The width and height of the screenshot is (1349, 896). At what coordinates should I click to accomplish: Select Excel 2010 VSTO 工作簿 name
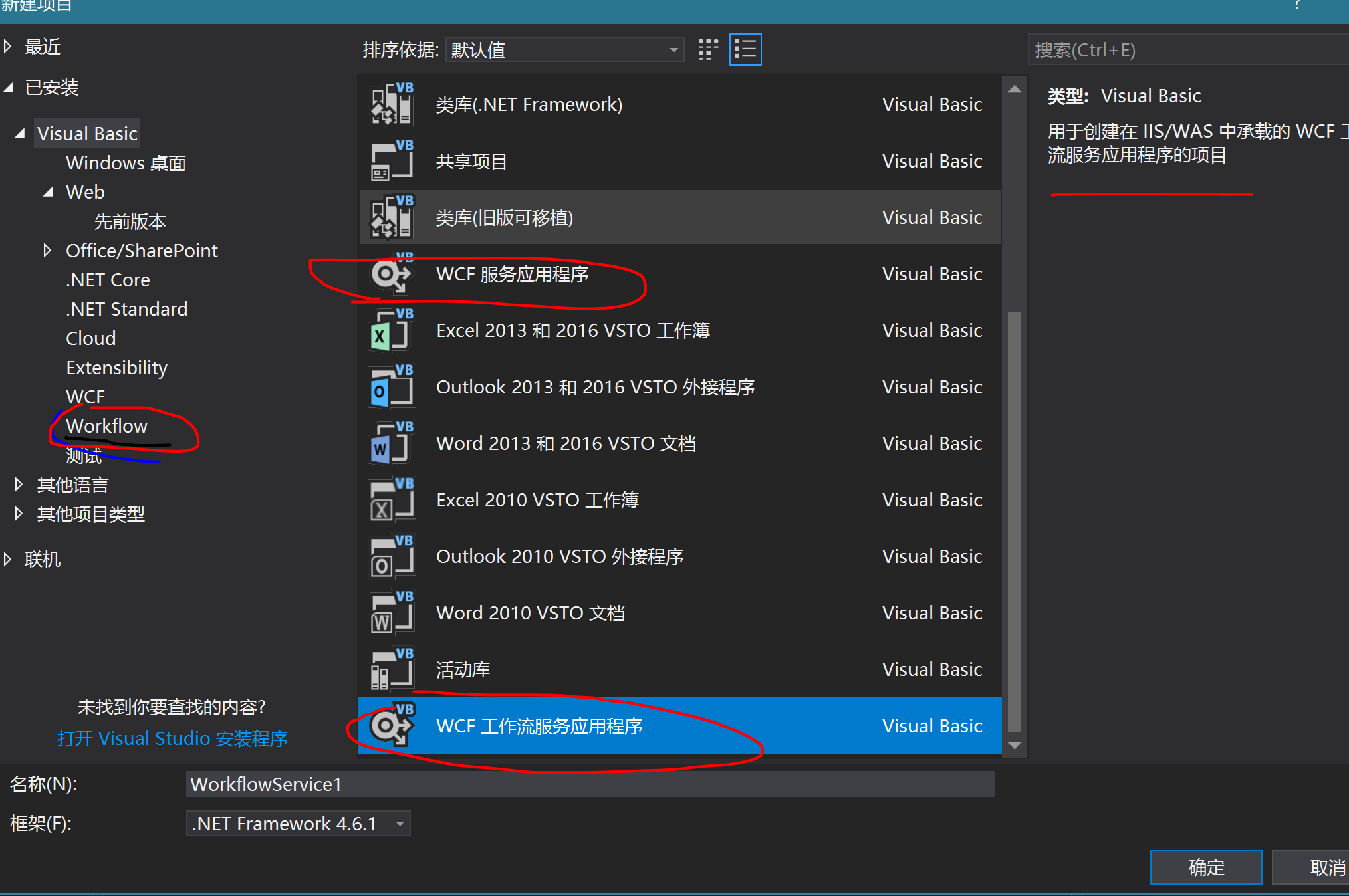(x=538, y=500)
